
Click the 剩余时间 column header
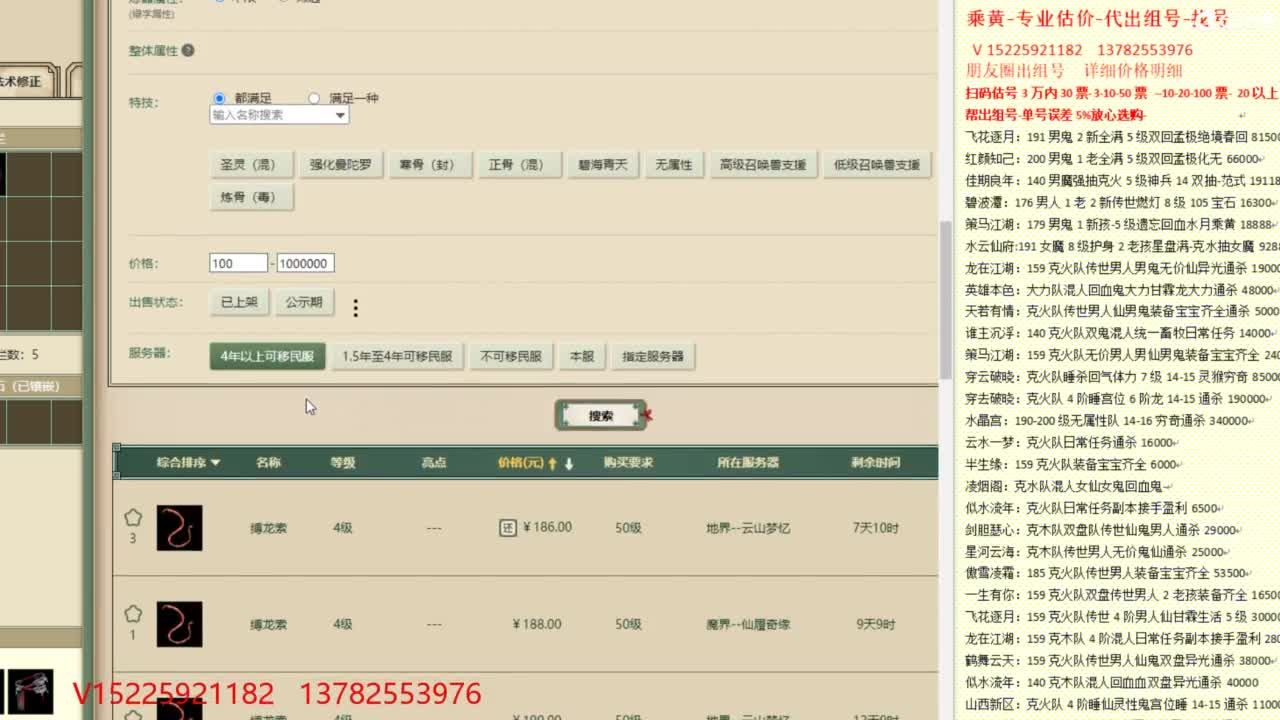pyautogui.click(x=875, y=463)
